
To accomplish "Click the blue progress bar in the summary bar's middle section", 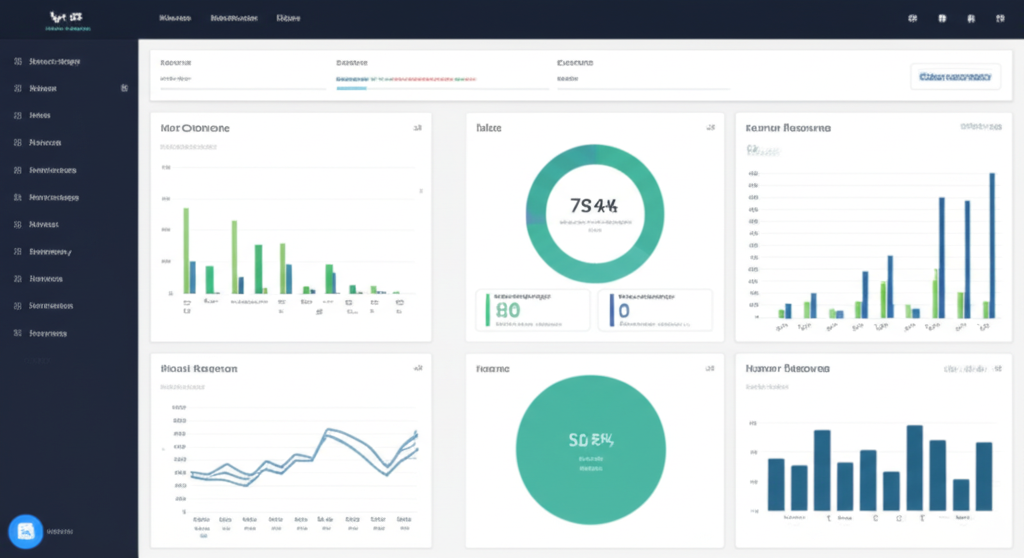I will (x=352, y=89).
